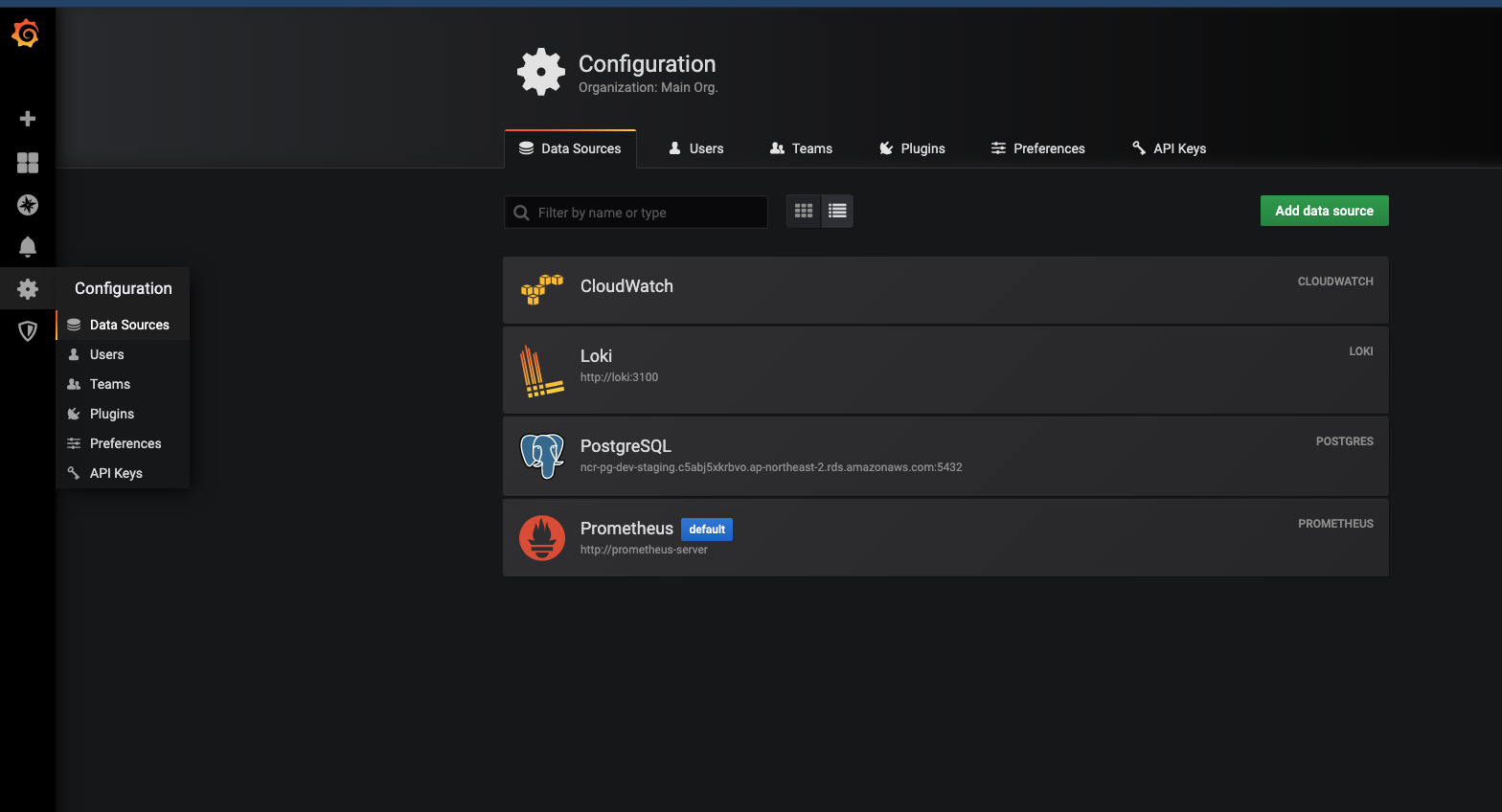Image resolution: width=1502 pixels, height=812 pixels.
Task: Click the Organization: Main Org. subtitle
Action: (649, 87)
